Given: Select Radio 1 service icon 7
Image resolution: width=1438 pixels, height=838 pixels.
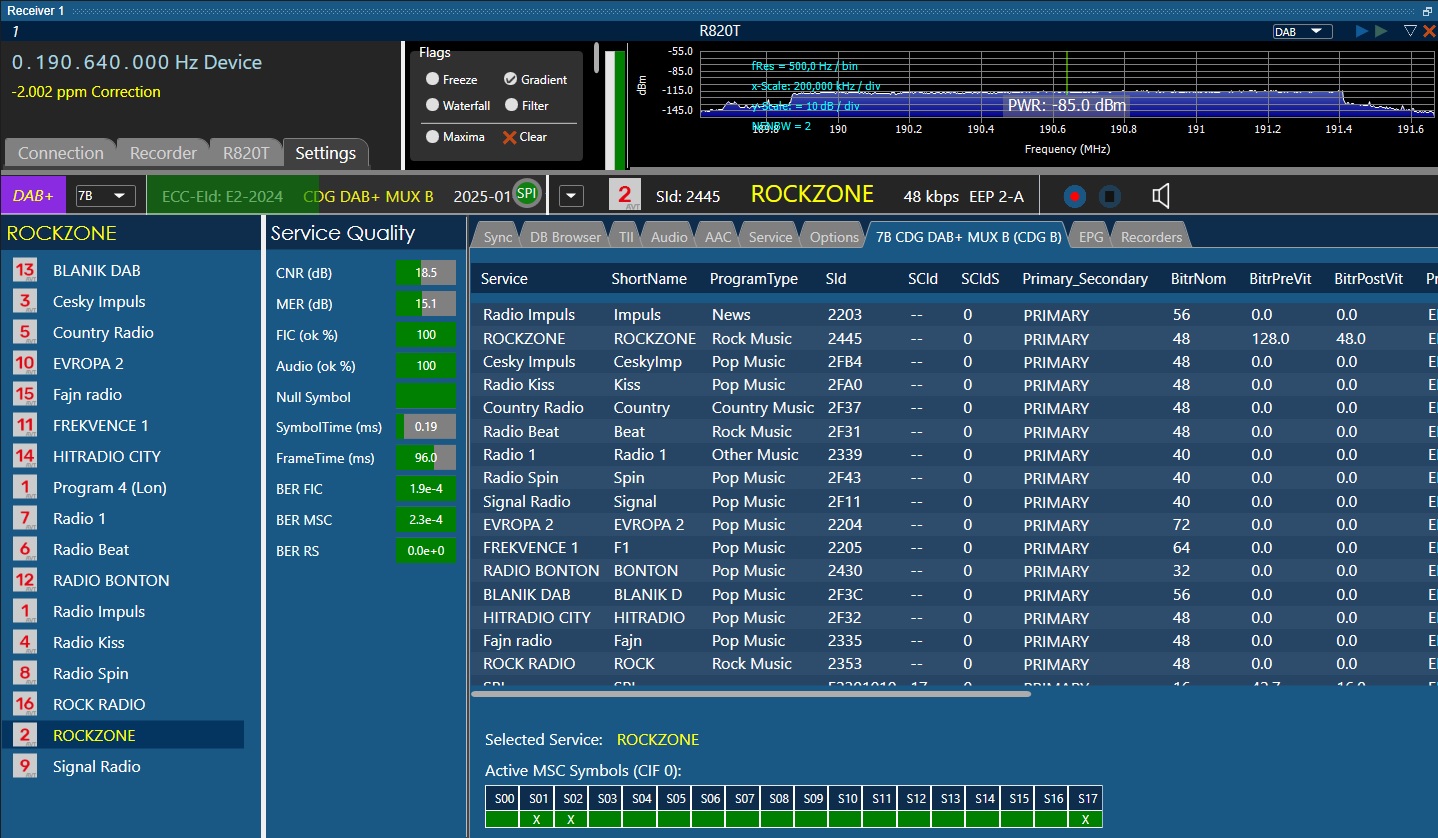Looking at the screenshot, I should click(25, 518).
